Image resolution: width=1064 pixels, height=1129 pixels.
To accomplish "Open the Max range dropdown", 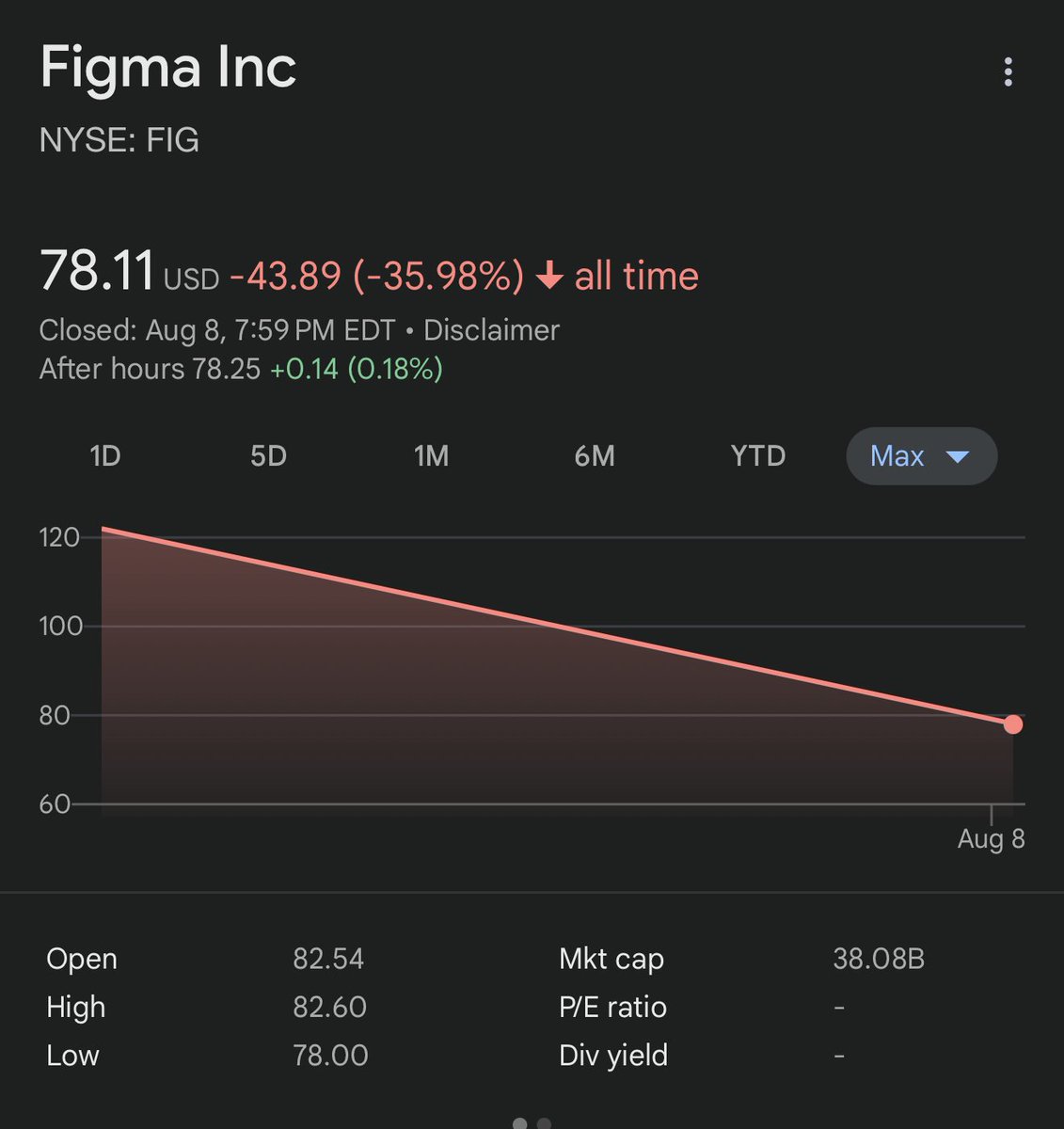I will tap(898, 456).
